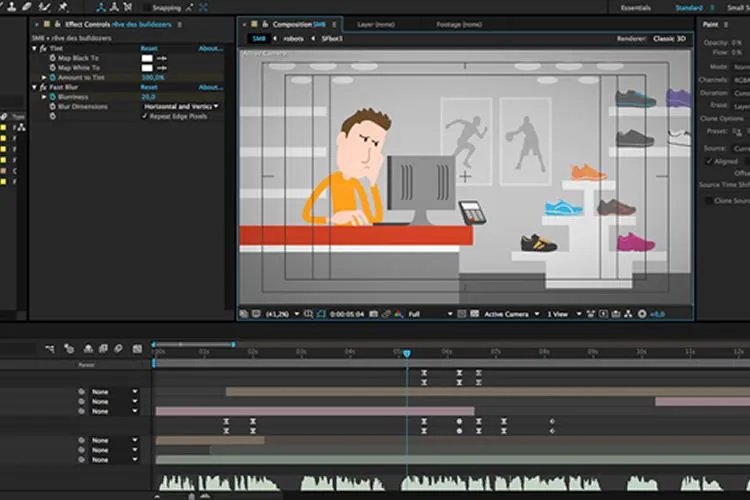Click the snapshot camera icon in viewer
Image resolution: width=750 pixels, height=500 pixels.
374,314
